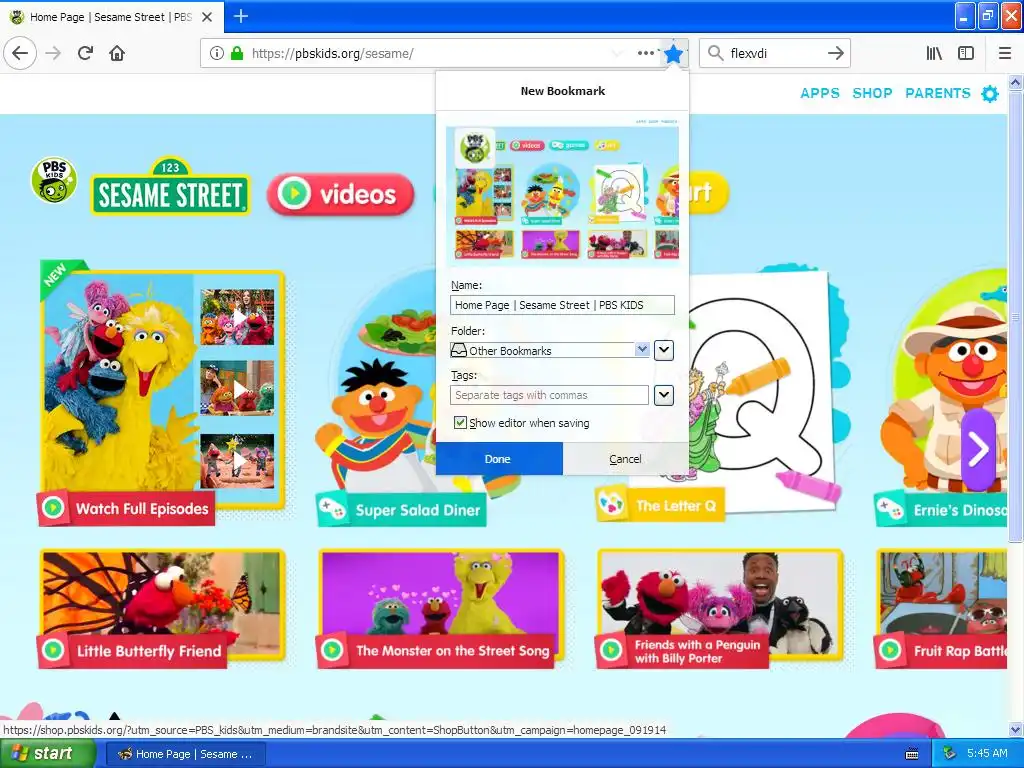Close the Sesame Street browser tab
This screenshot has height=768, width=1024.
pyautogui.click(x=207, y=17)
